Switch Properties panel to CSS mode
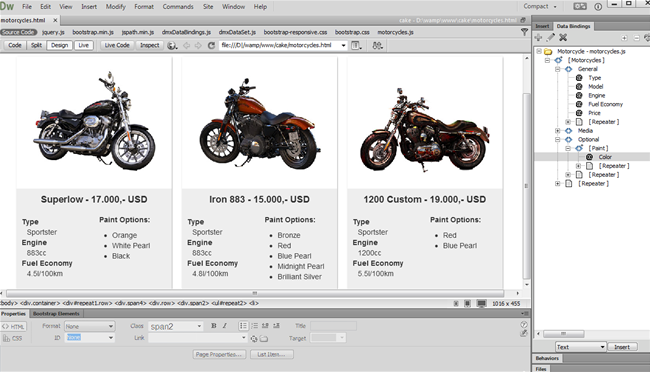Screen dimensions: 650x372 13,338
